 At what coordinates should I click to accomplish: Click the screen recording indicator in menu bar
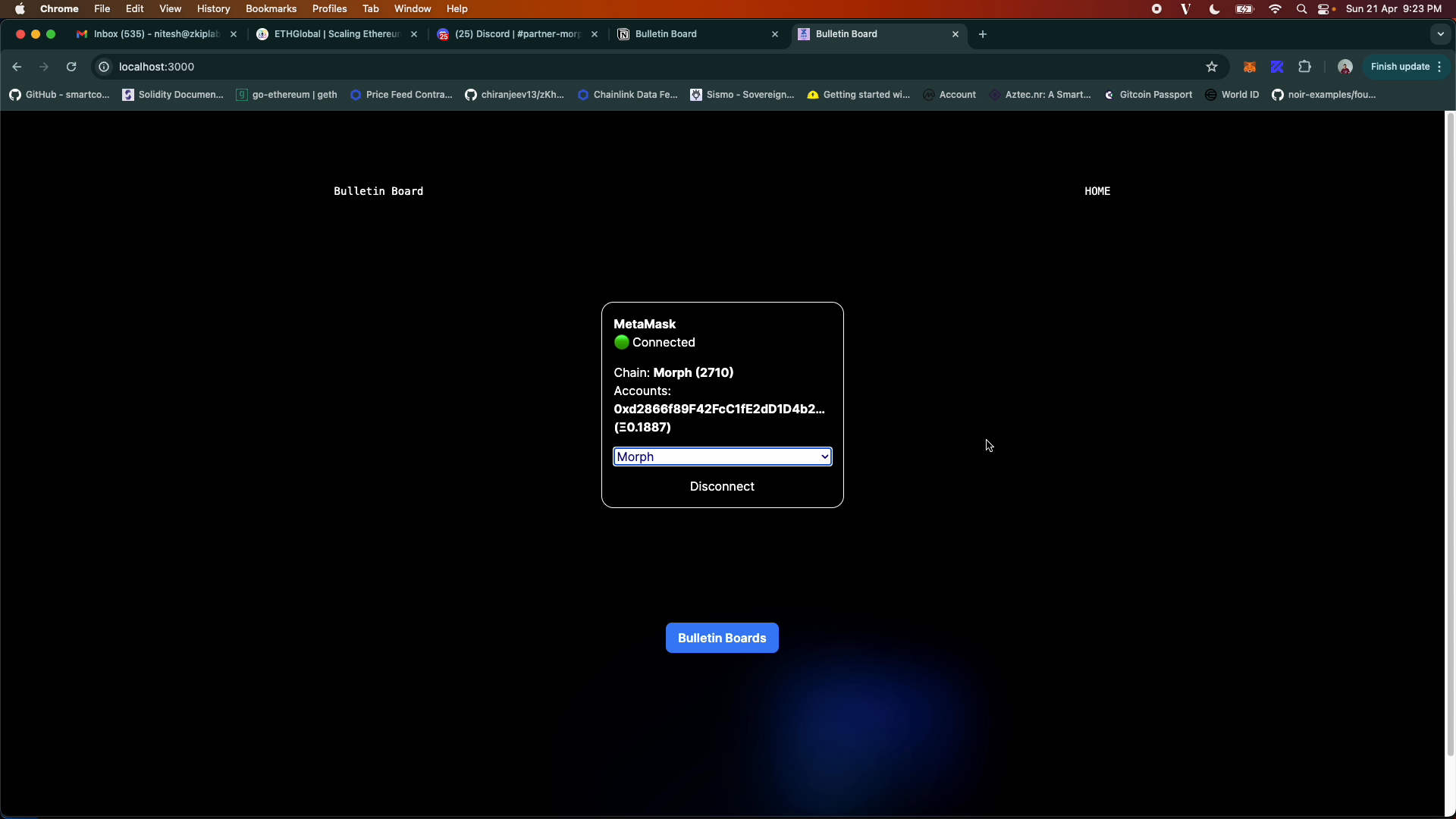click(x=1156, y=9)
